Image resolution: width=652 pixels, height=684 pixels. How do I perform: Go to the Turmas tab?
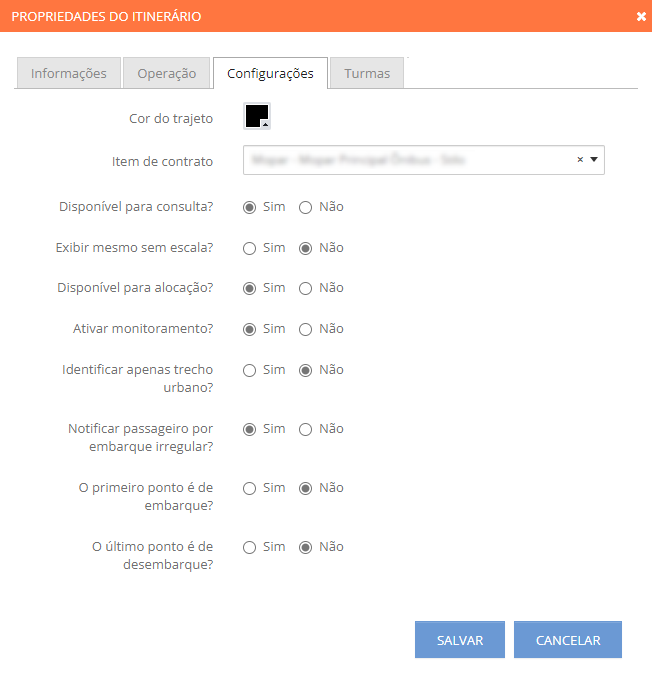[367, 73]
